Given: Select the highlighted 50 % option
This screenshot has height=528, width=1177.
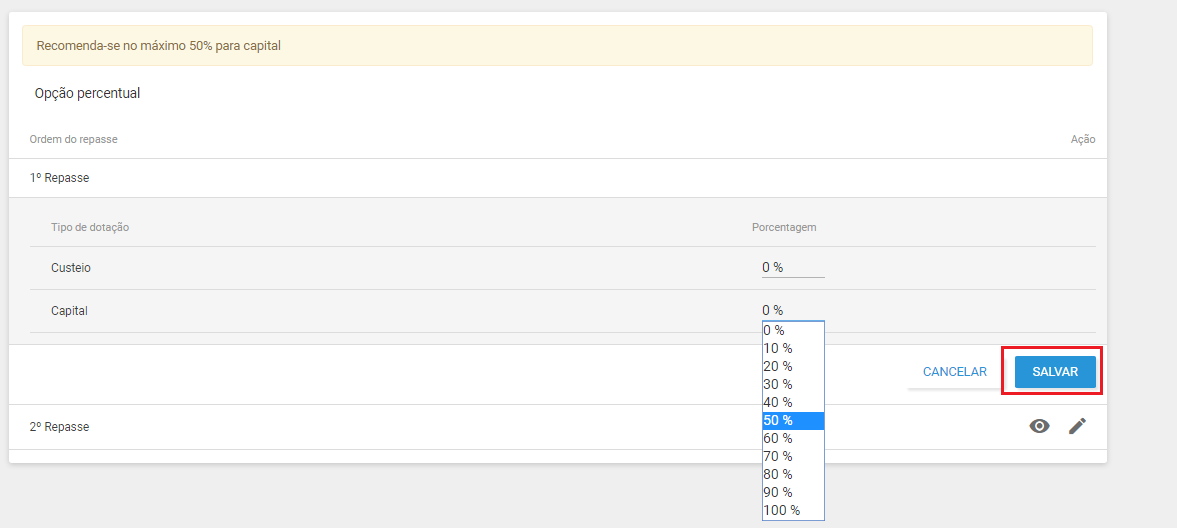Looking at the screenshot, I should pyautogui.click(x=793, y=421).
